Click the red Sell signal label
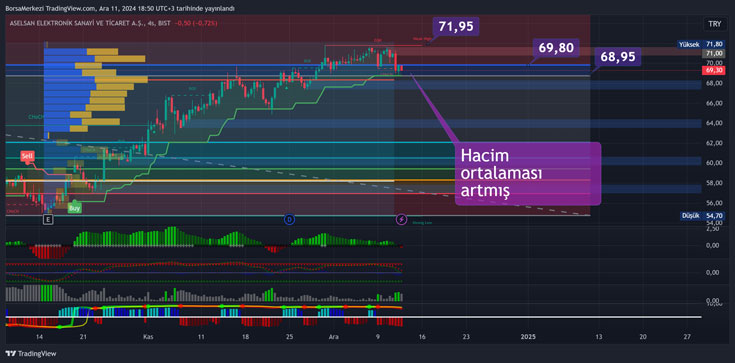 tap(27, 156)
